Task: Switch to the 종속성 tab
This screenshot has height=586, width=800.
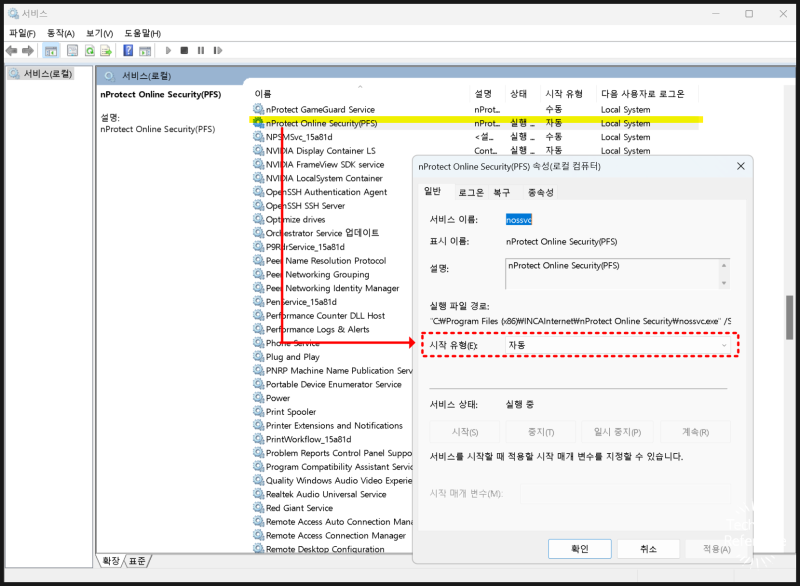Action: pos(543,193)
